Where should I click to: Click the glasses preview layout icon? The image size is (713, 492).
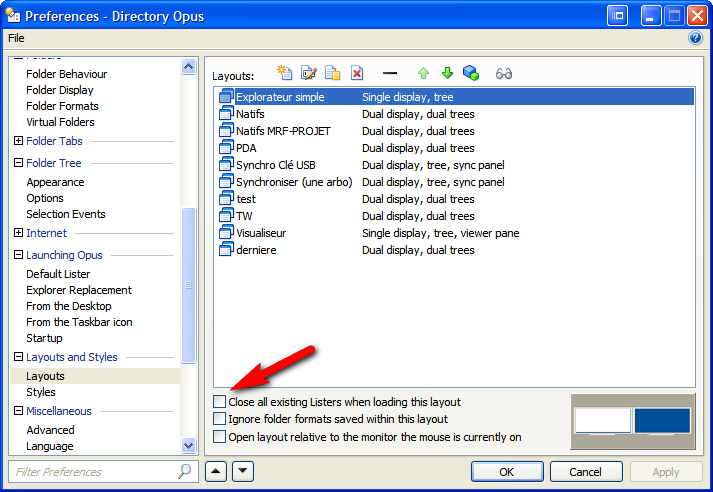(x=504, y=73)
